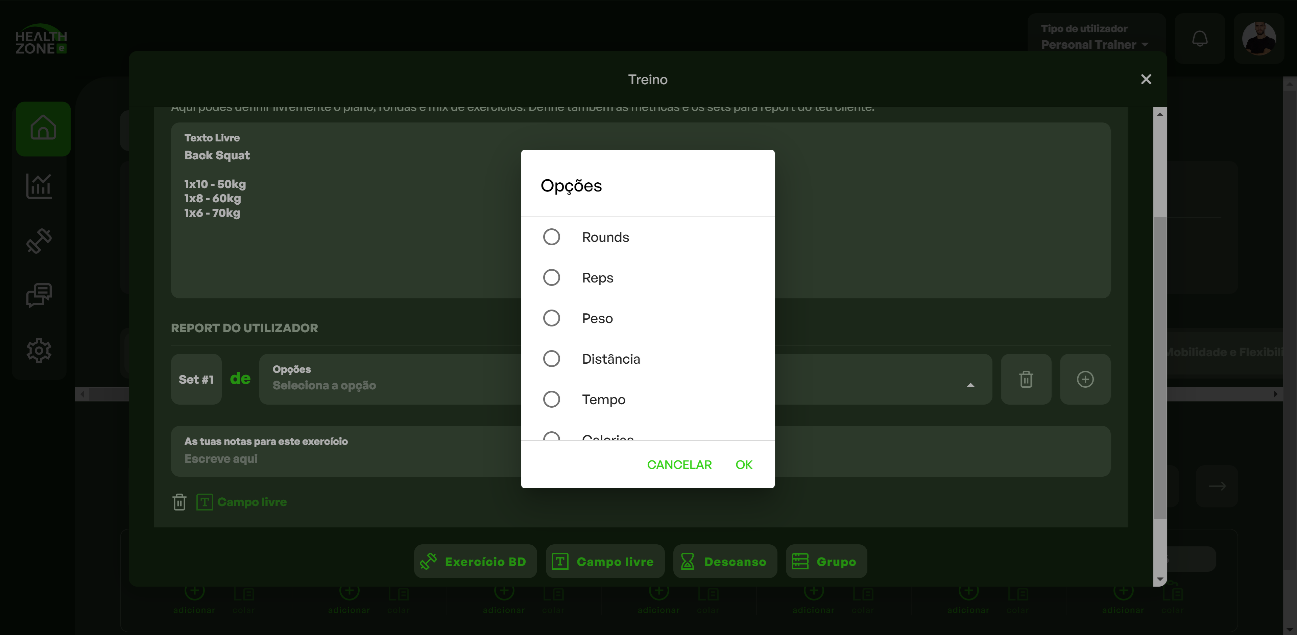
Task: Click CANCELAR in the Opções dialog
Action: 679,465
